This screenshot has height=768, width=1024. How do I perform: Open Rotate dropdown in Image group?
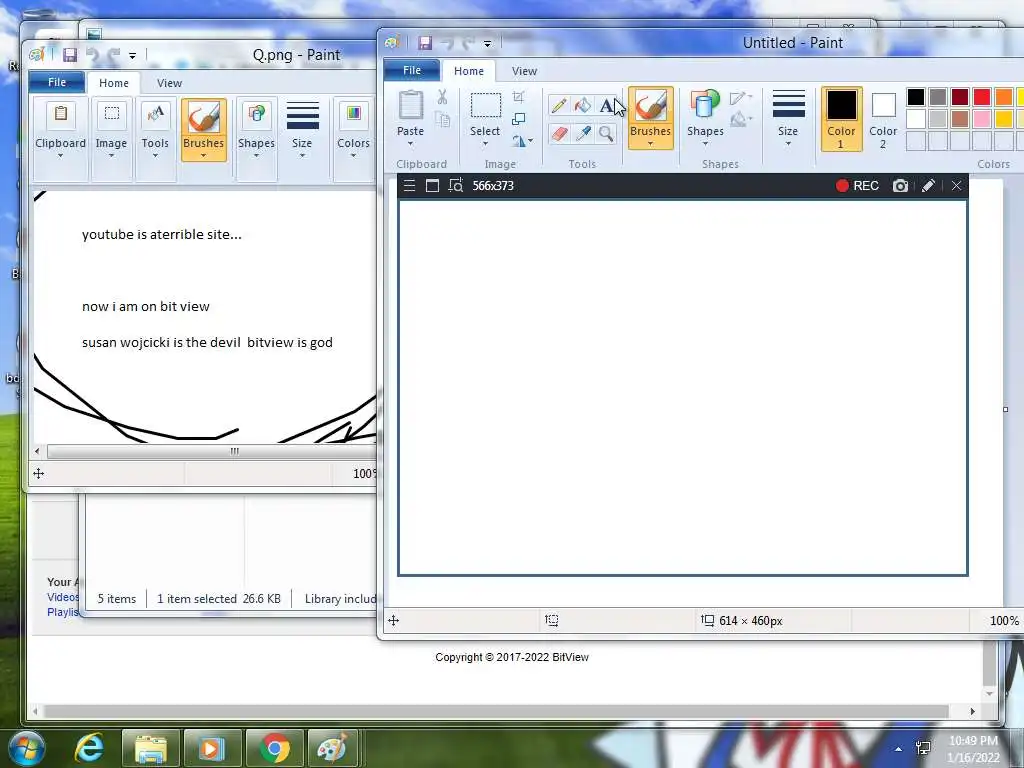(522, 140)
